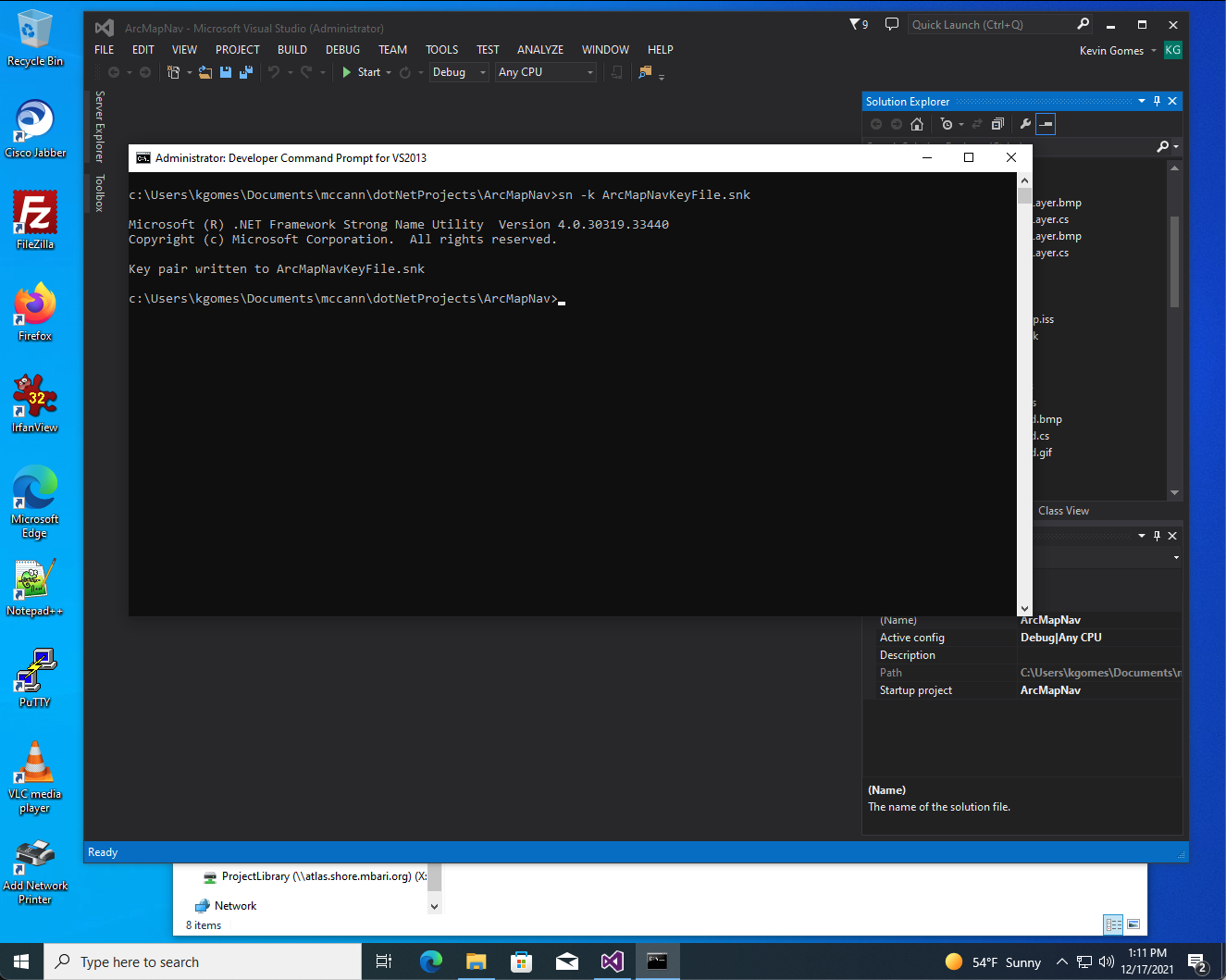
Task: Click Collapse All in Solution Explorer
Action: [997, 124]
